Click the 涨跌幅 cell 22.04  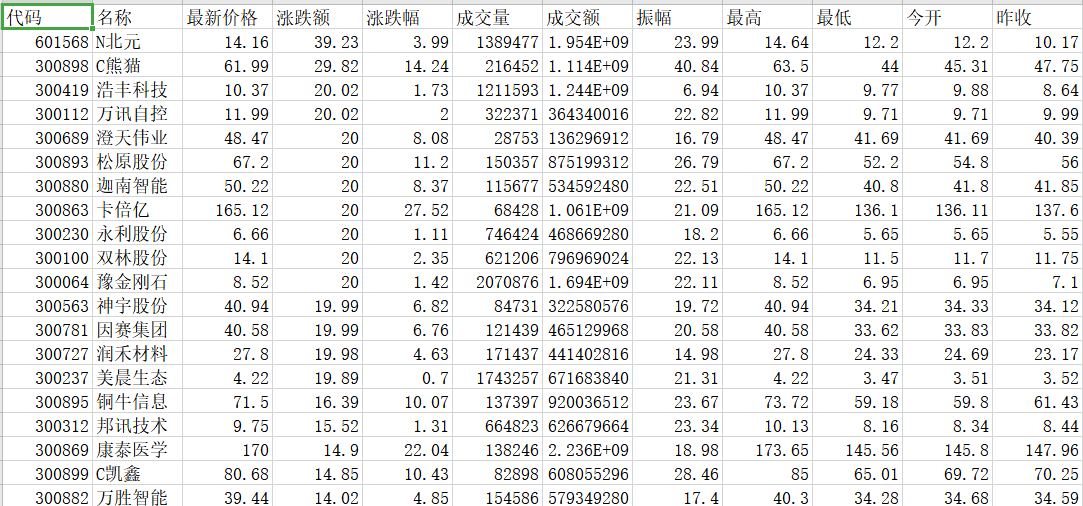408,449
